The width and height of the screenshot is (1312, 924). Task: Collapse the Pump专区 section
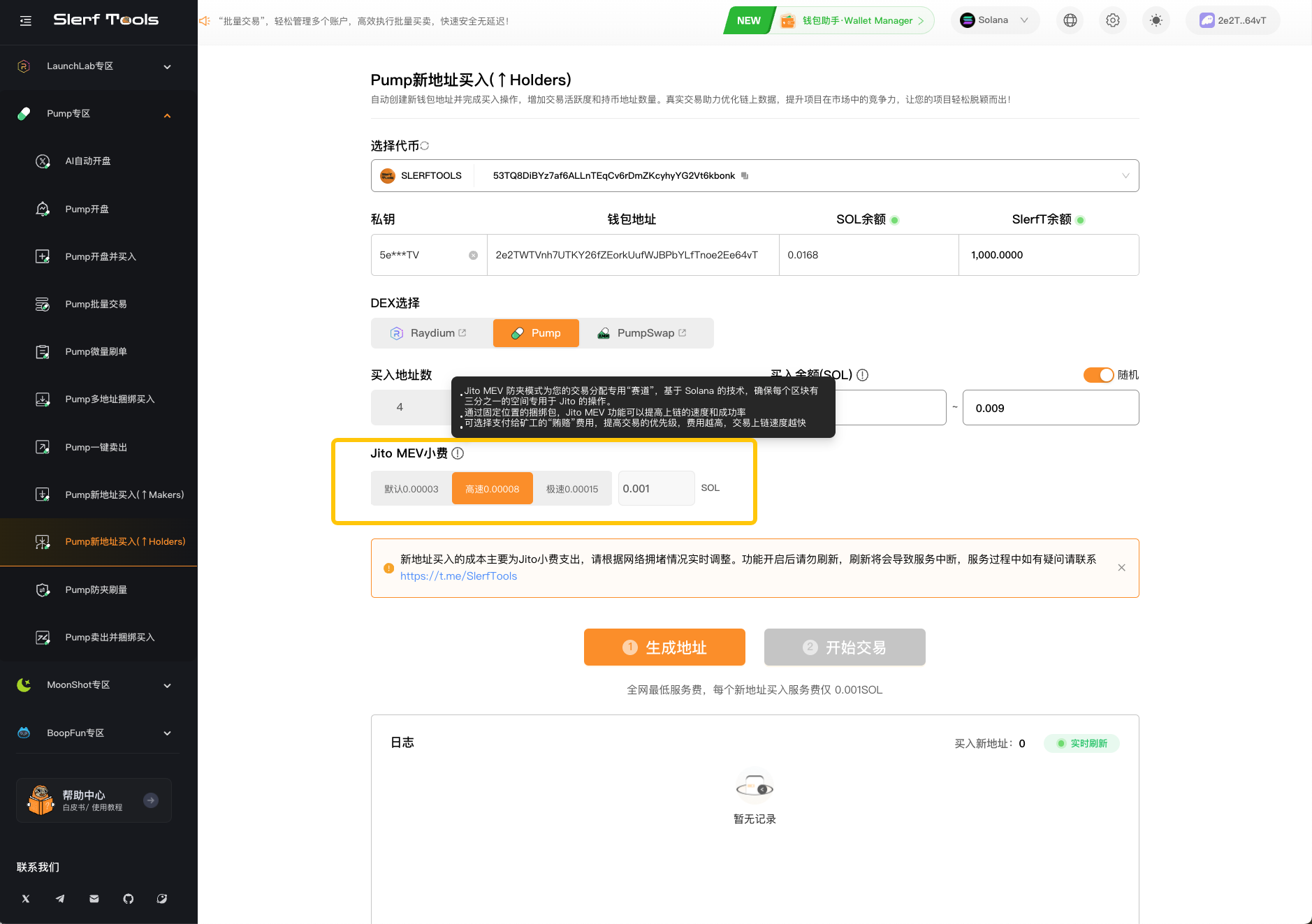[99, 114]
